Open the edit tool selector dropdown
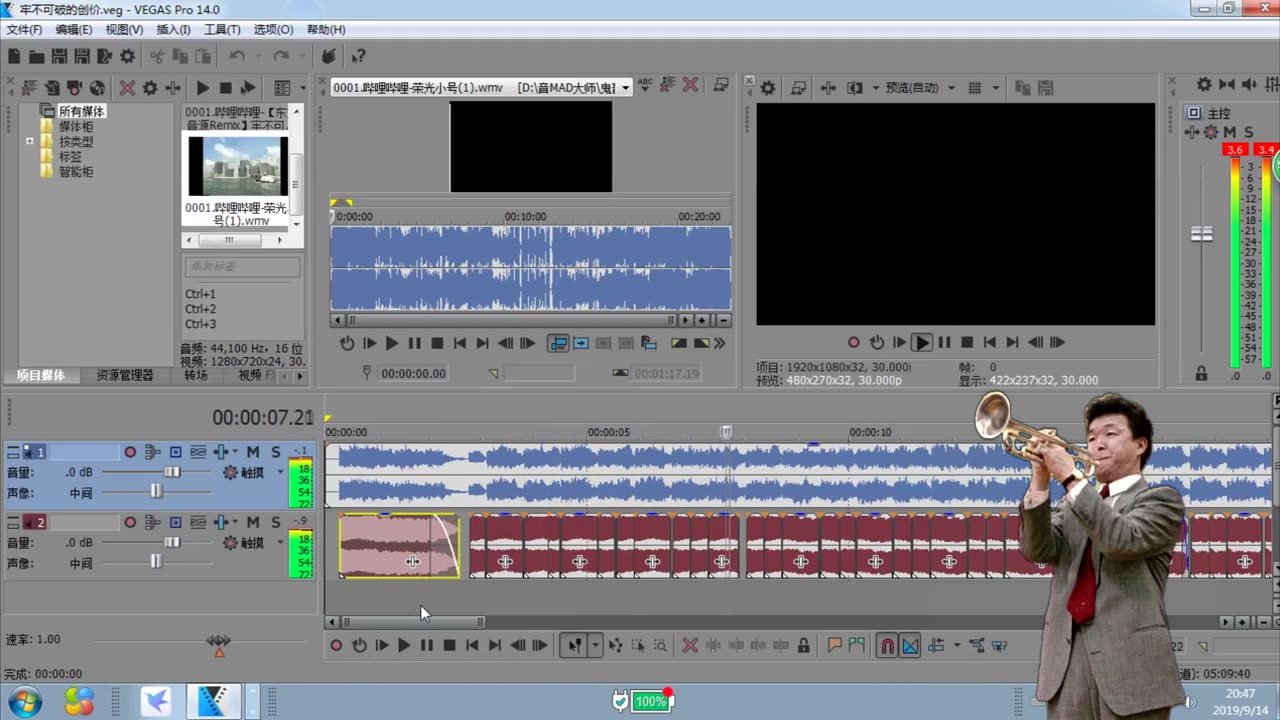This screenshot has width=1280, height=720. (595, 646)
